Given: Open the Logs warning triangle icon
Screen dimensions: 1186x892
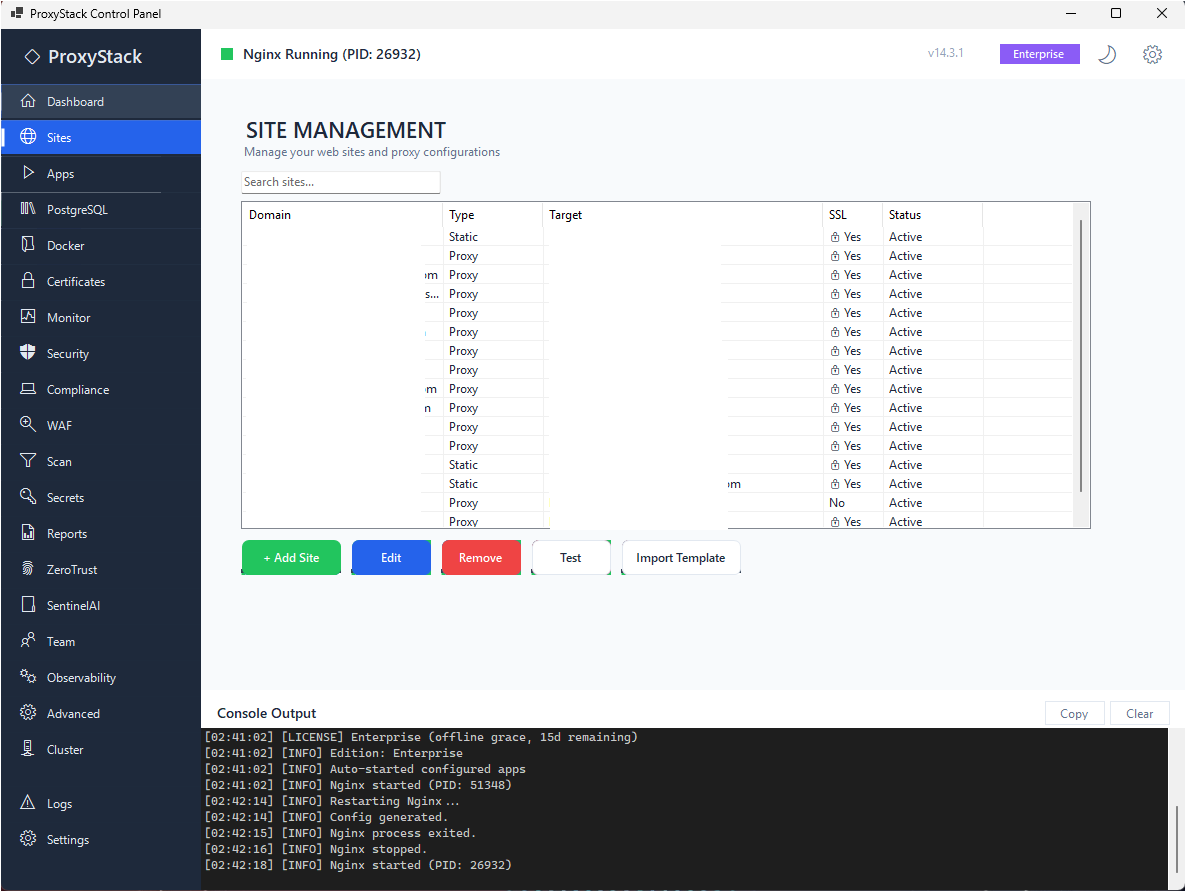Looking at the screenshot, I should coord(28,803).
